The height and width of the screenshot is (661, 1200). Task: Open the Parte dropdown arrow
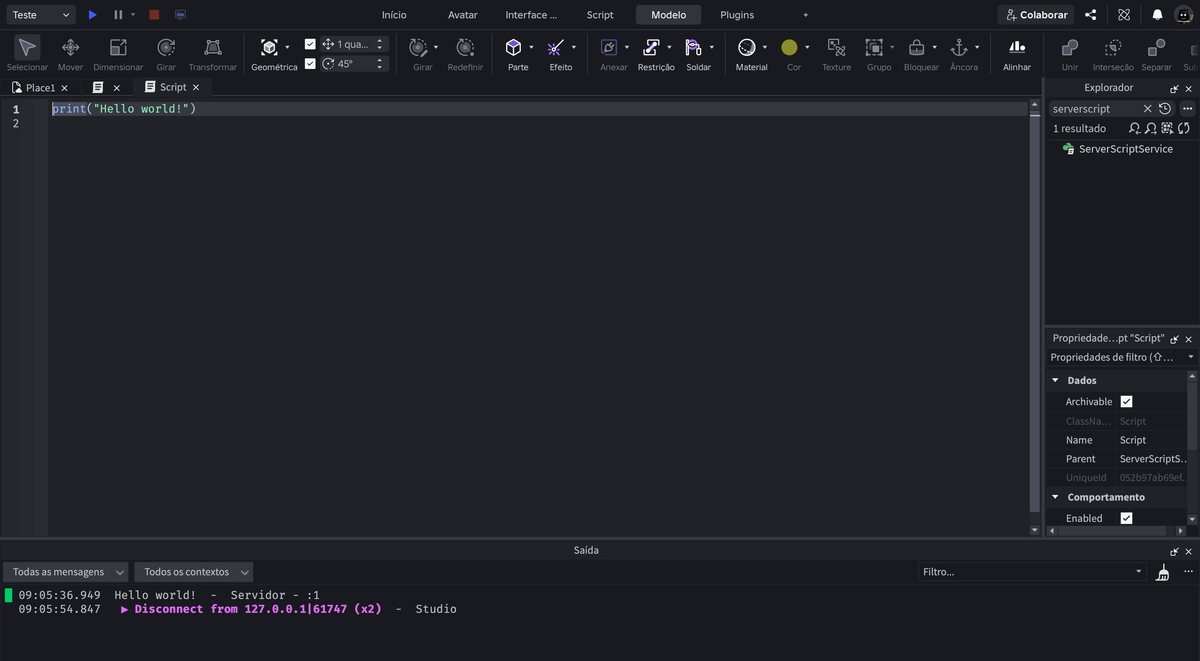click(531, 47)
